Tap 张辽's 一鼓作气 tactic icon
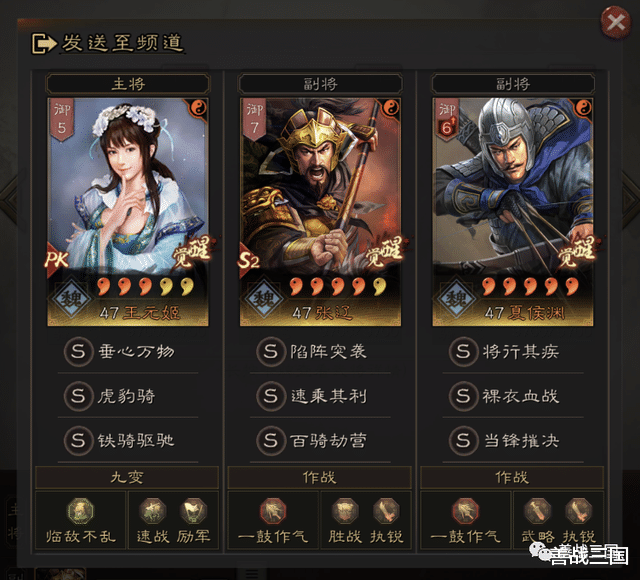 [273, 511]
